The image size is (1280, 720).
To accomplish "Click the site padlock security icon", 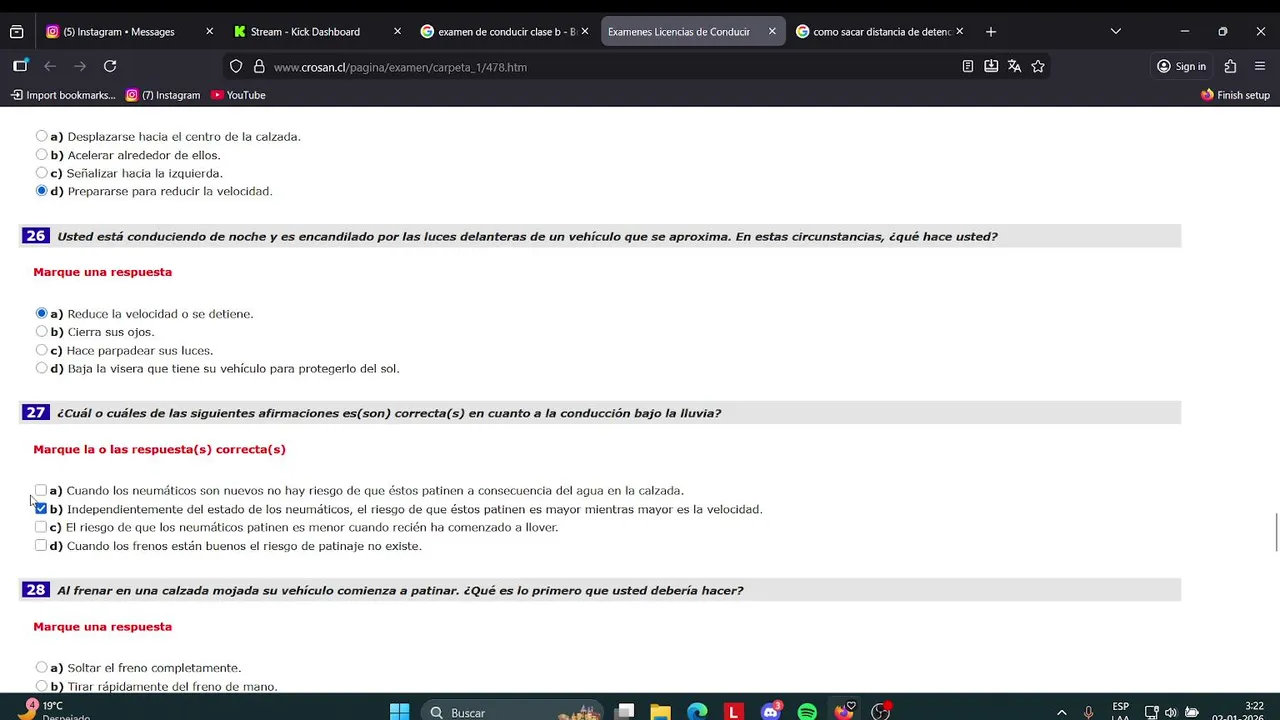I will click(x=259, y=67).
